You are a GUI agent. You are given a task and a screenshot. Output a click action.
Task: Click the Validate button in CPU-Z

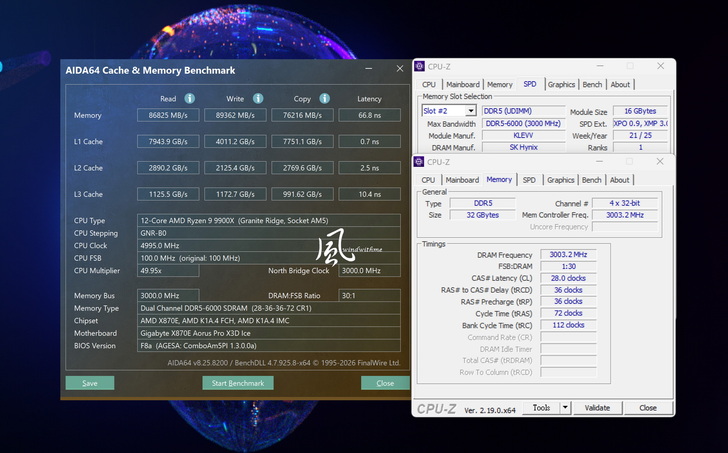tap(597, 408)
